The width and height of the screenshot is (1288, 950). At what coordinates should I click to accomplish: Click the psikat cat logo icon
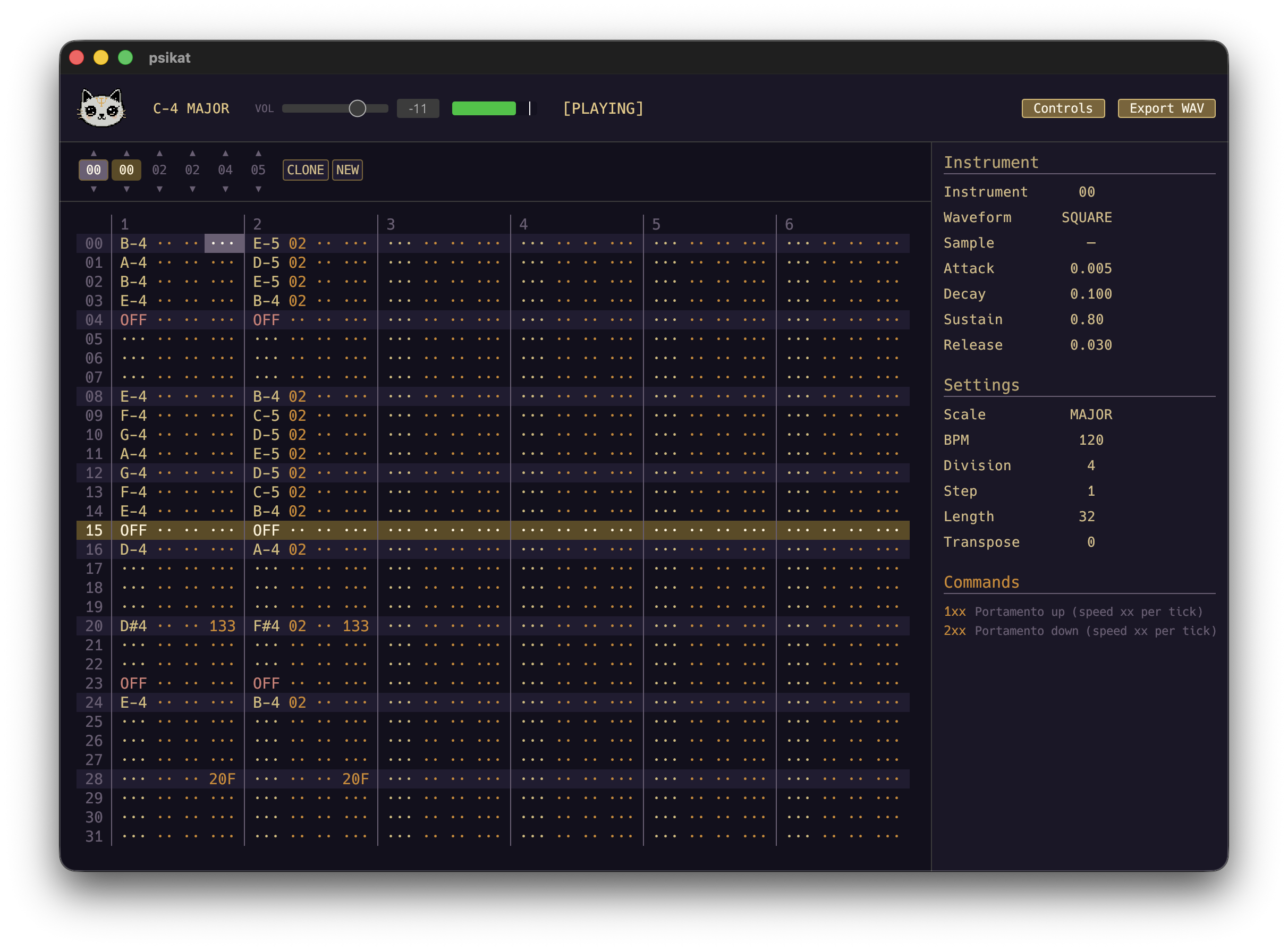coord(102,108)
